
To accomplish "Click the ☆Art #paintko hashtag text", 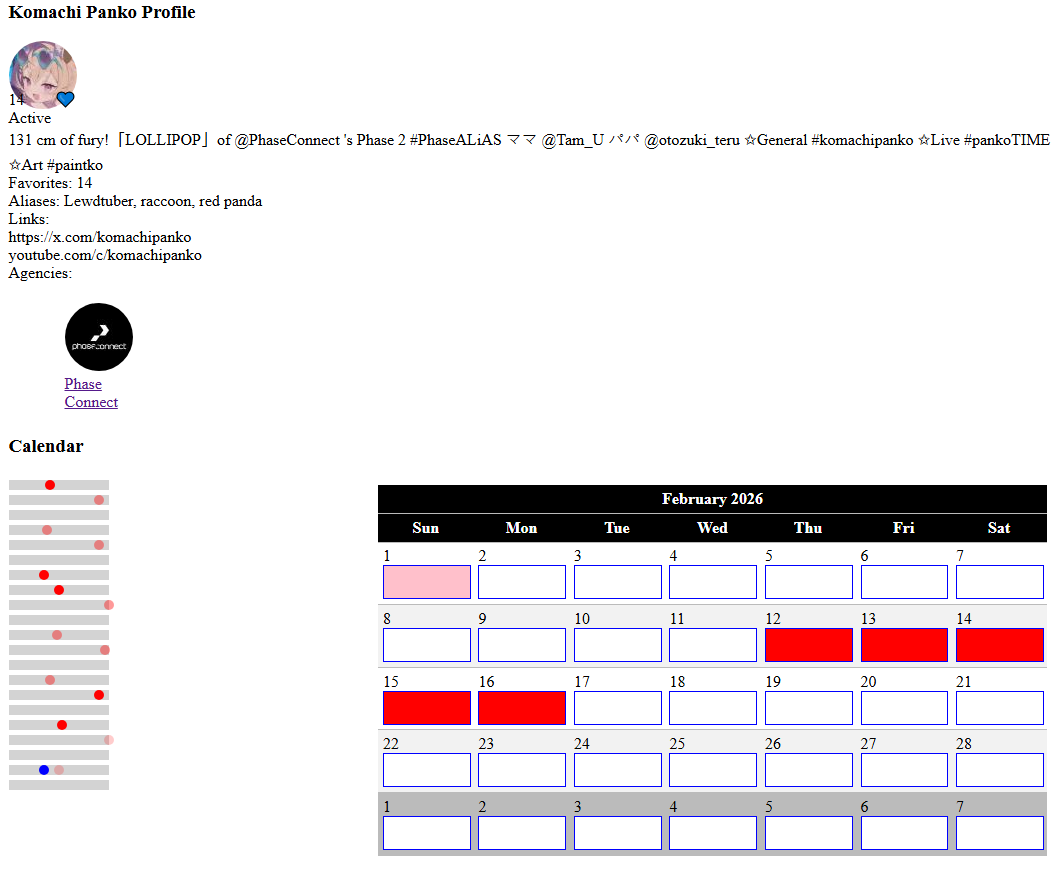I will point(55,165).
